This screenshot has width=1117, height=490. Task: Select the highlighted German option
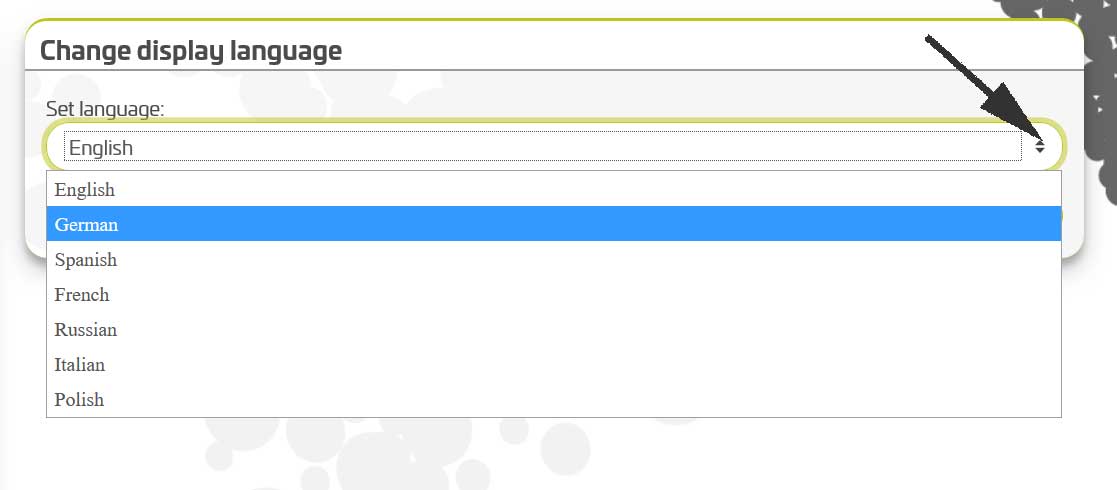(x=554, y=224)
